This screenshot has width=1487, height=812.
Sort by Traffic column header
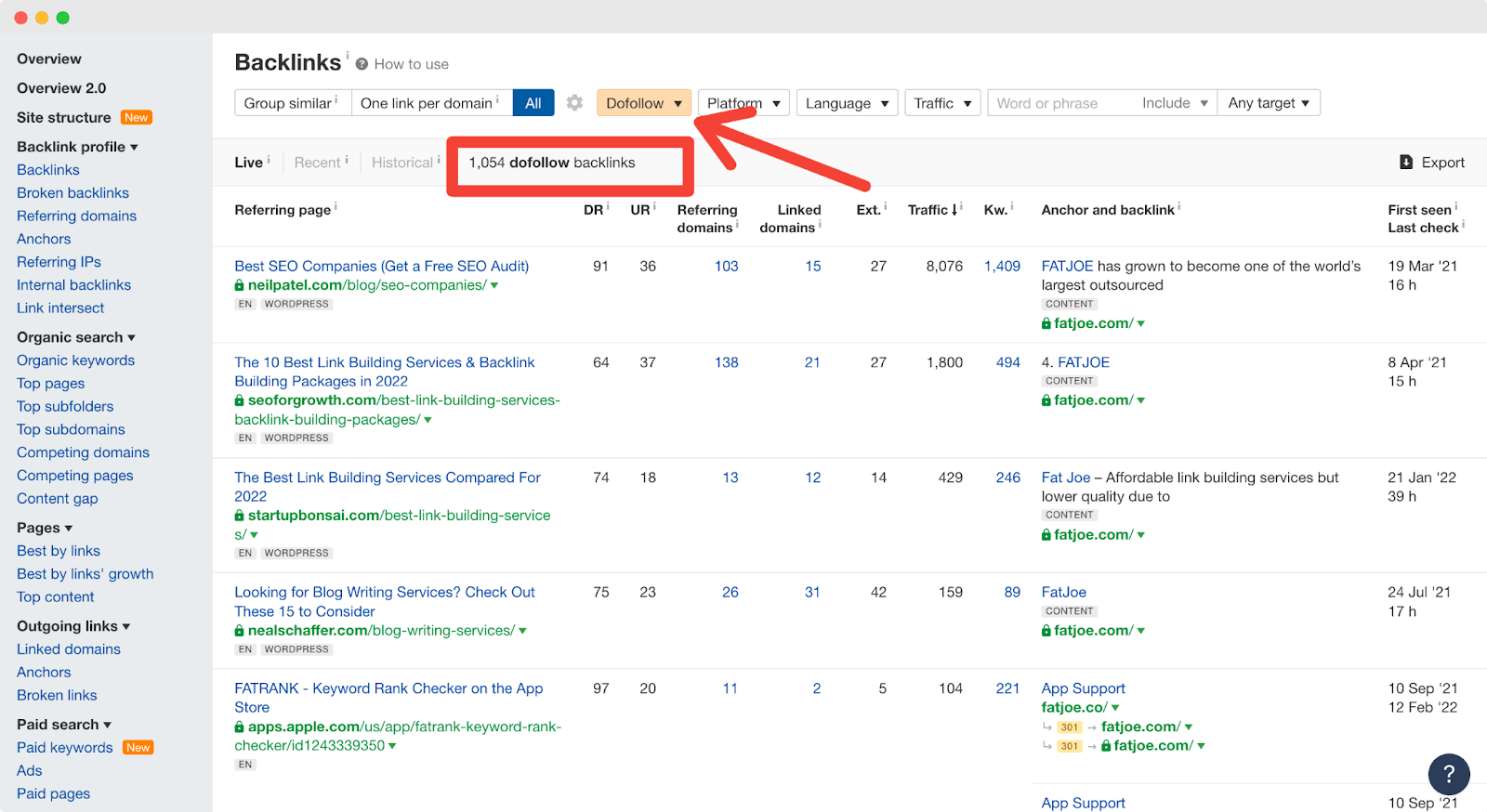pos(933,210)
